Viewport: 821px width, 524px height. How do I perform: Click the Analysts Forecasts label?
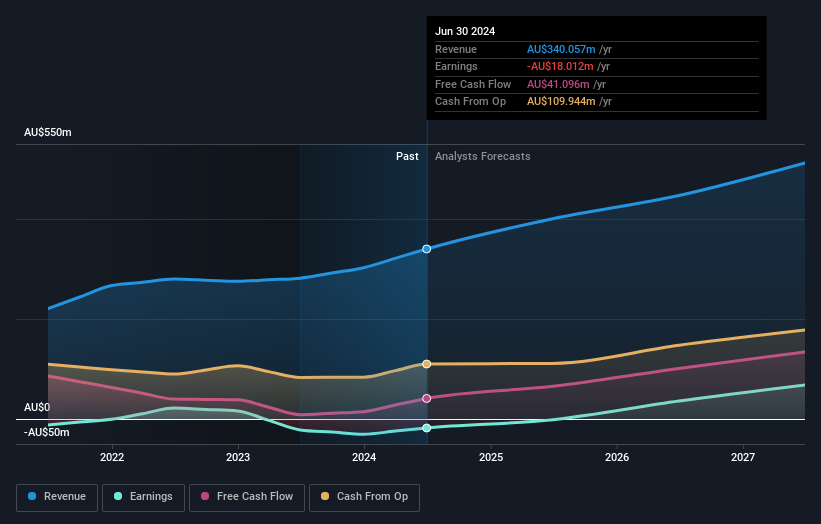click(483, 156)
